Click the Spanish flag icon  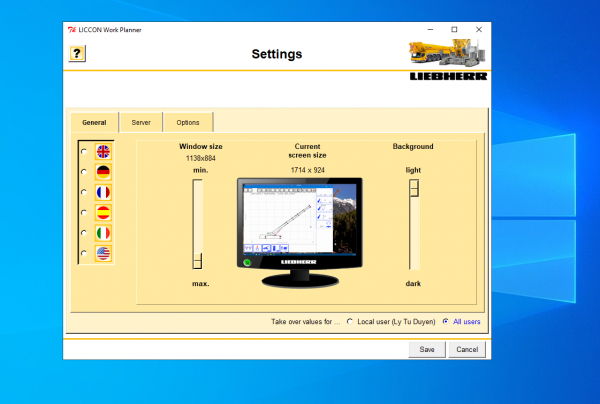point(103,212)
